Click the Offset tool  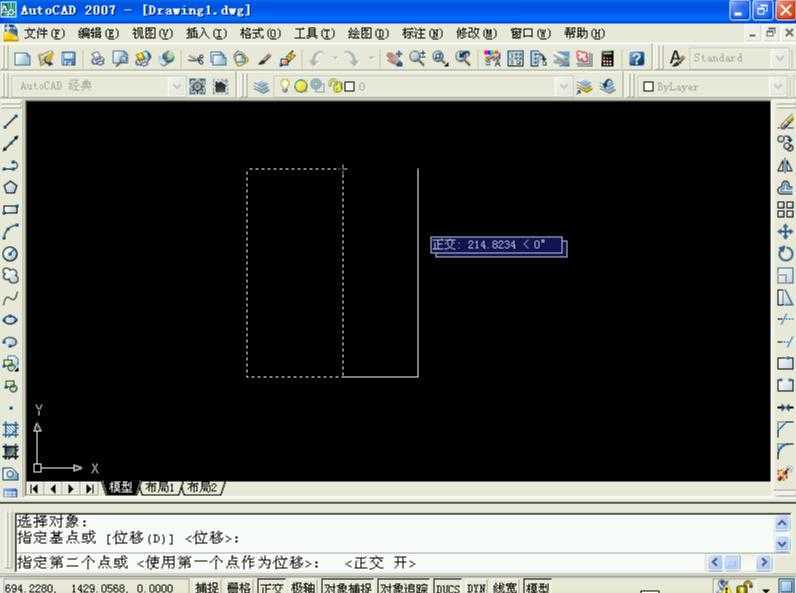[785, 188]
